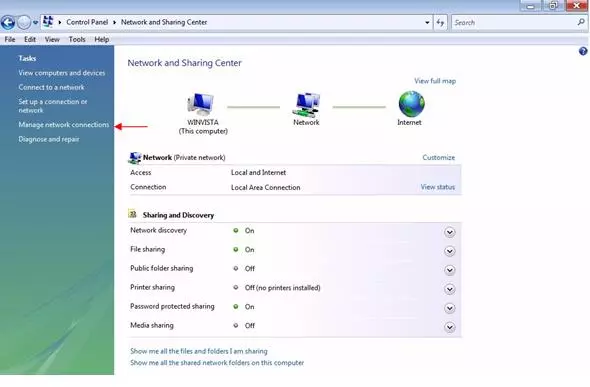Select Network and Sharing Center breadcrumb
This screenshot has height=387, width=590.
164,22
